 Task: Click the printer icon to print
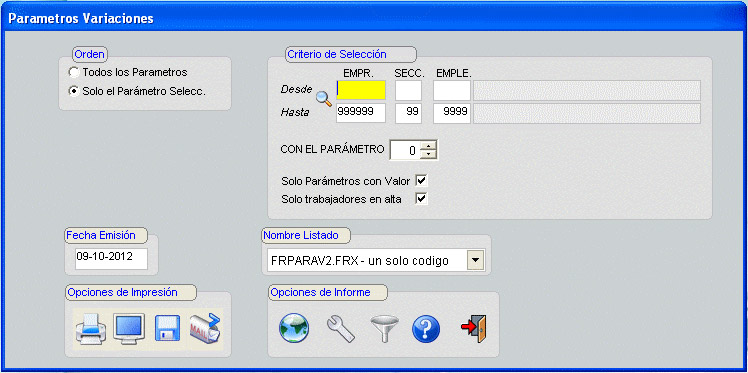(91, 329)
